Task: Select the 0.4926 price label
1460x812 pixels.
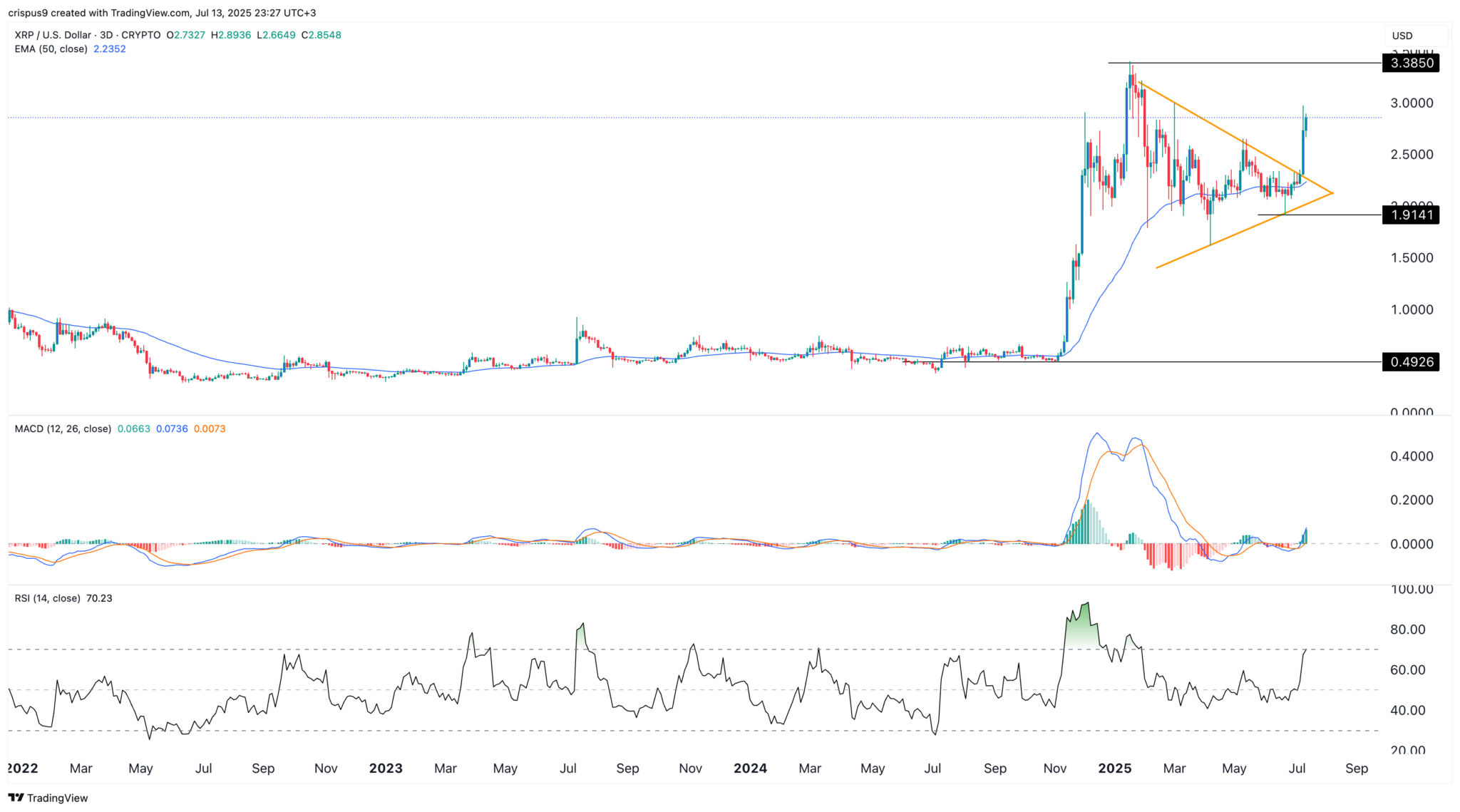Action: point(1409,361)
